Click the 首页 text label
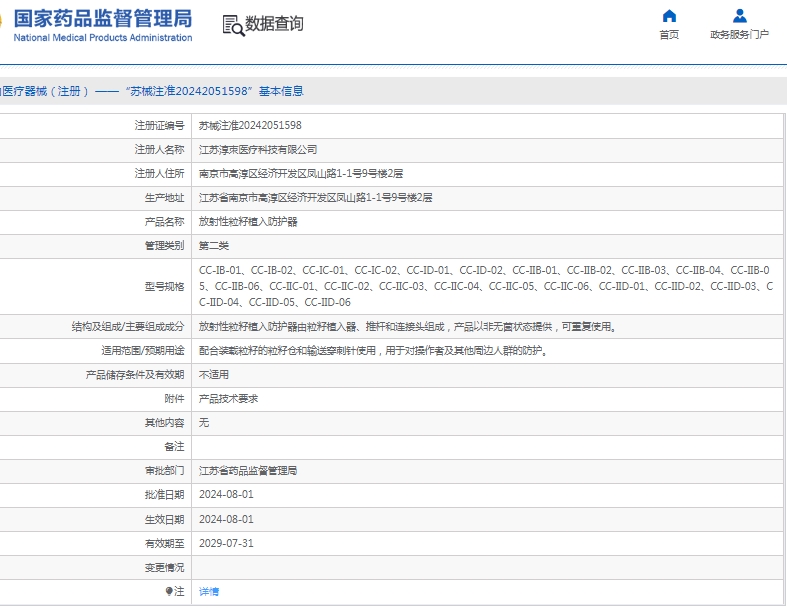Screen dimensions: 787x608 (x=669, y=35)
